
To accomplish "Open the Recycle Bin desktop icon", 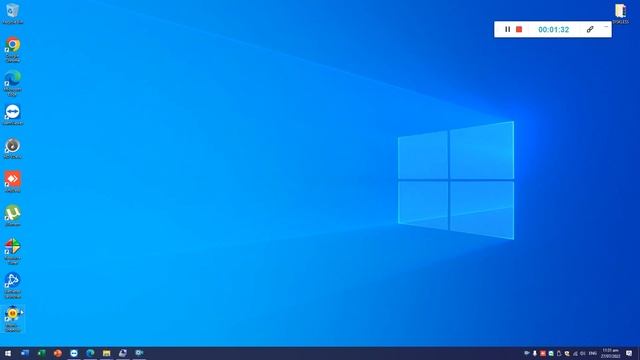I will pos(13,13).
